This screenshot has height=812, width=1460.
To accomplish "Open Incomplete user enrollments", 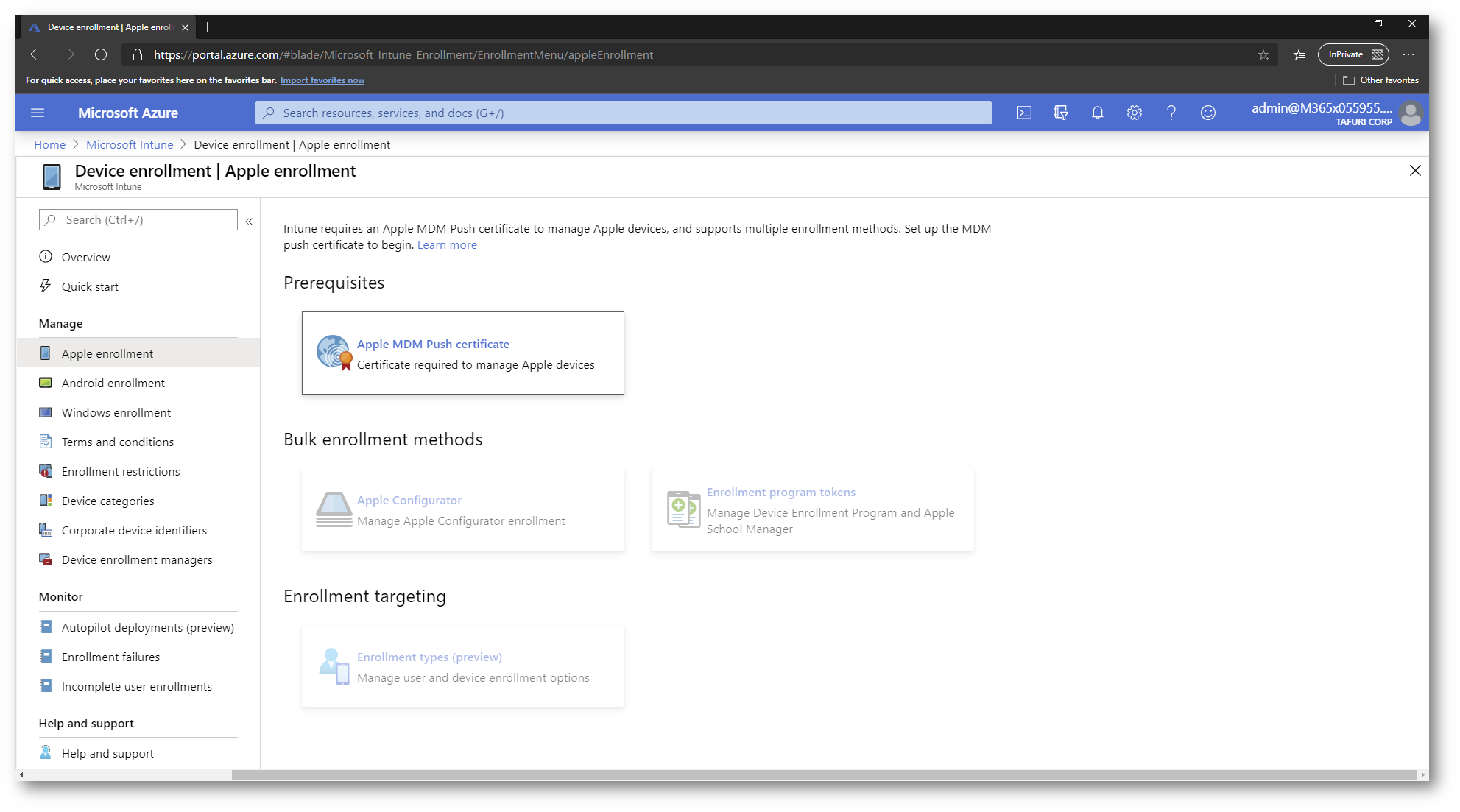I will [x=138, y=686].
